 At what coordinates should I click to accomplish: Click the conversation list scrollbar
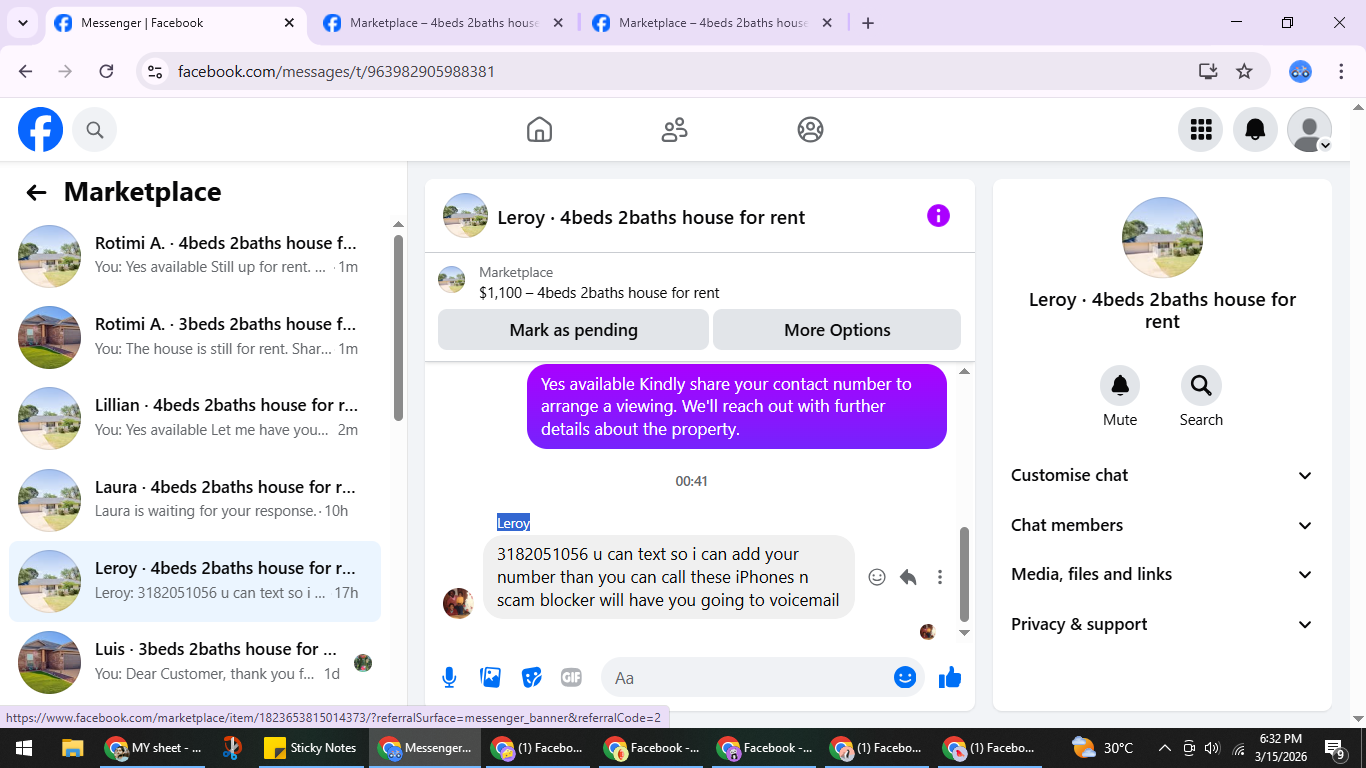coord(399,328)
